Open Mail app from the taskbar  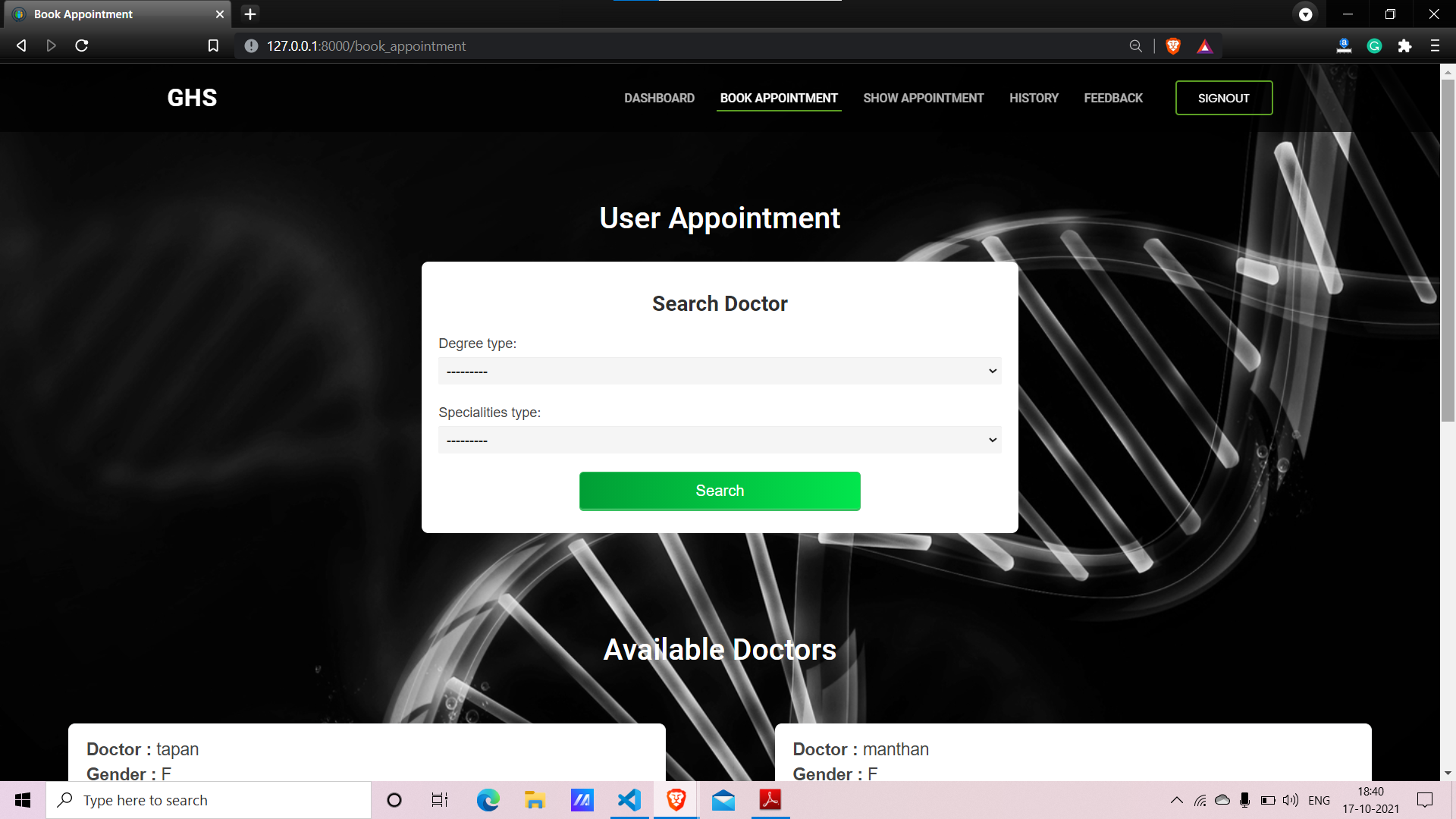point(723,799)
